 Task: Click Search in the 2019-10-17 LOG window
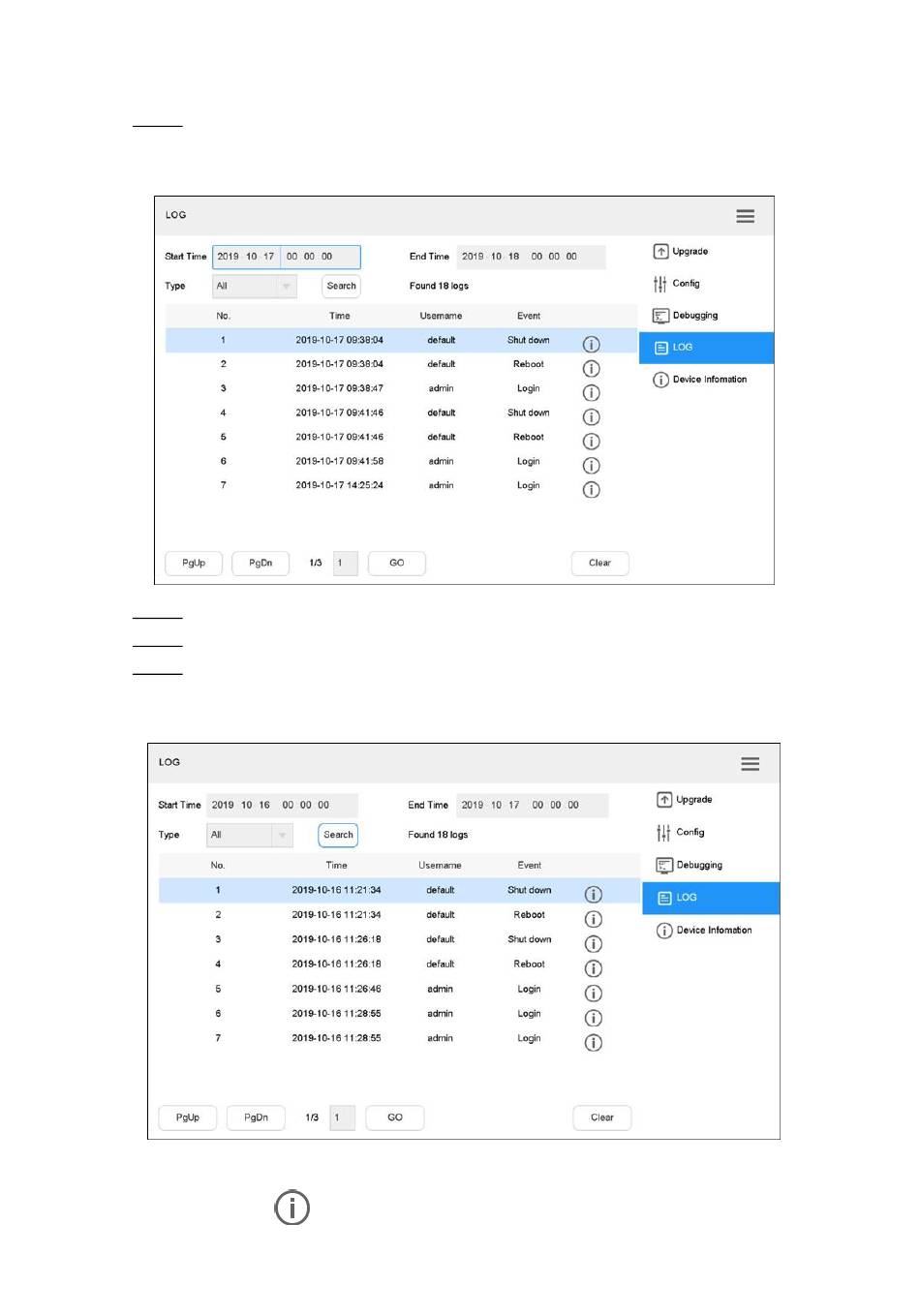coord(341,287)
